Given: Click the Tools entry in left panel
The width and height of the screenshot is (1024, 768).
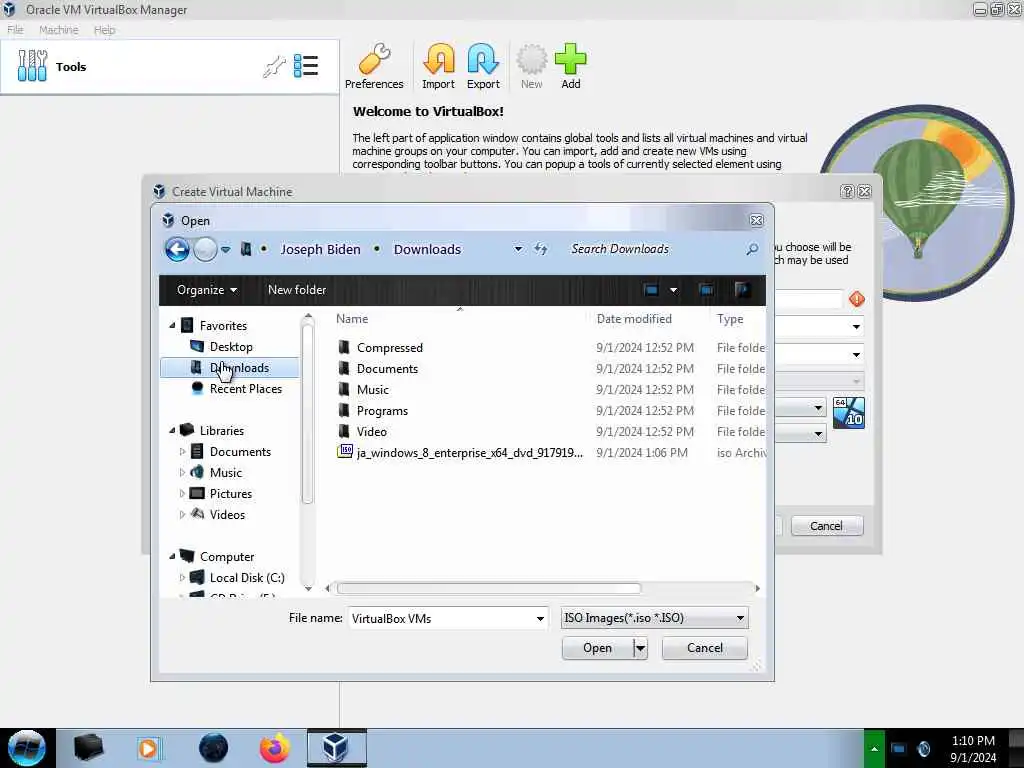Looking at the screenshot, I should 170,67.
